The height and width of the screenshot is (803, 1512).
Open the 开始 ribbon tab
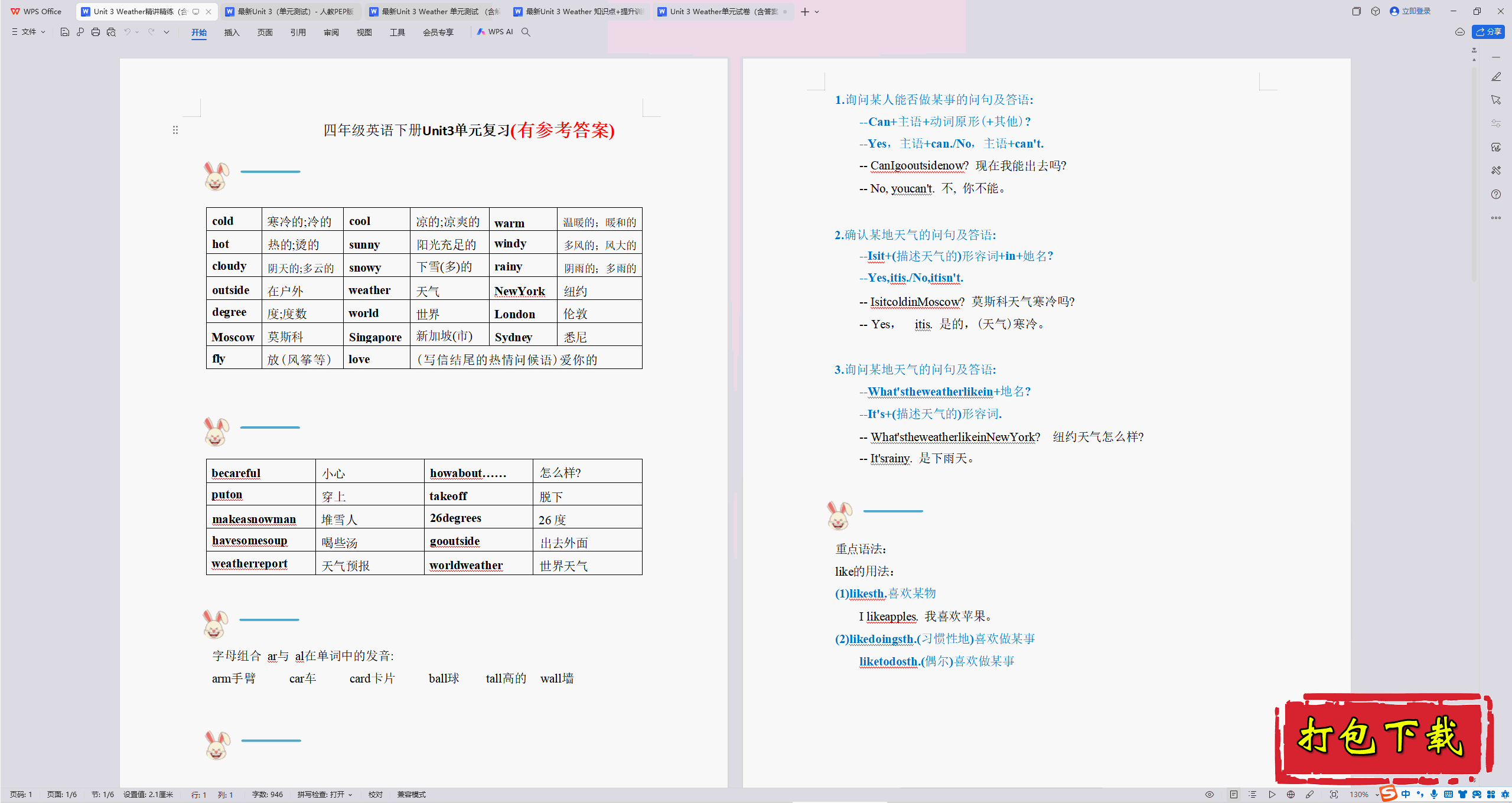(x=199, y=32)
